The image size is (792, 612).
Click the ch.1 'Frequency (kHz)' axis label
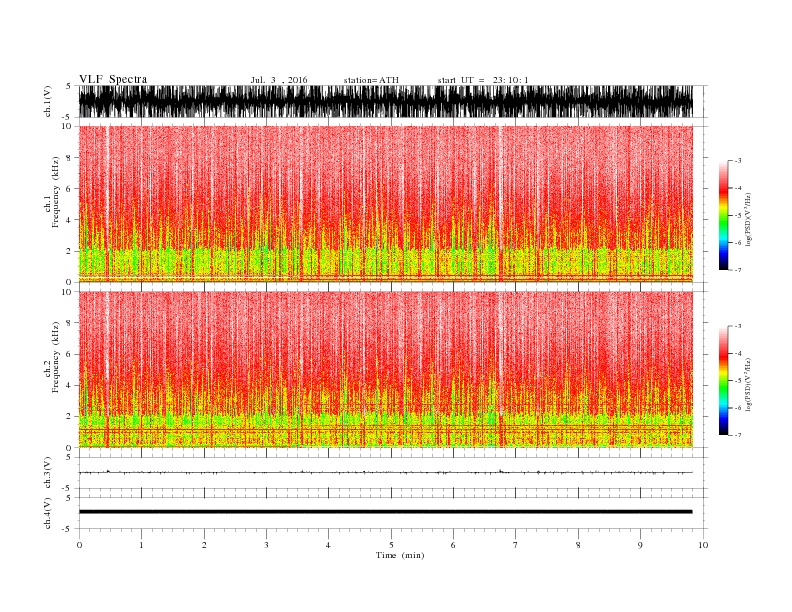pyautogui.click(x=56, y=192)
